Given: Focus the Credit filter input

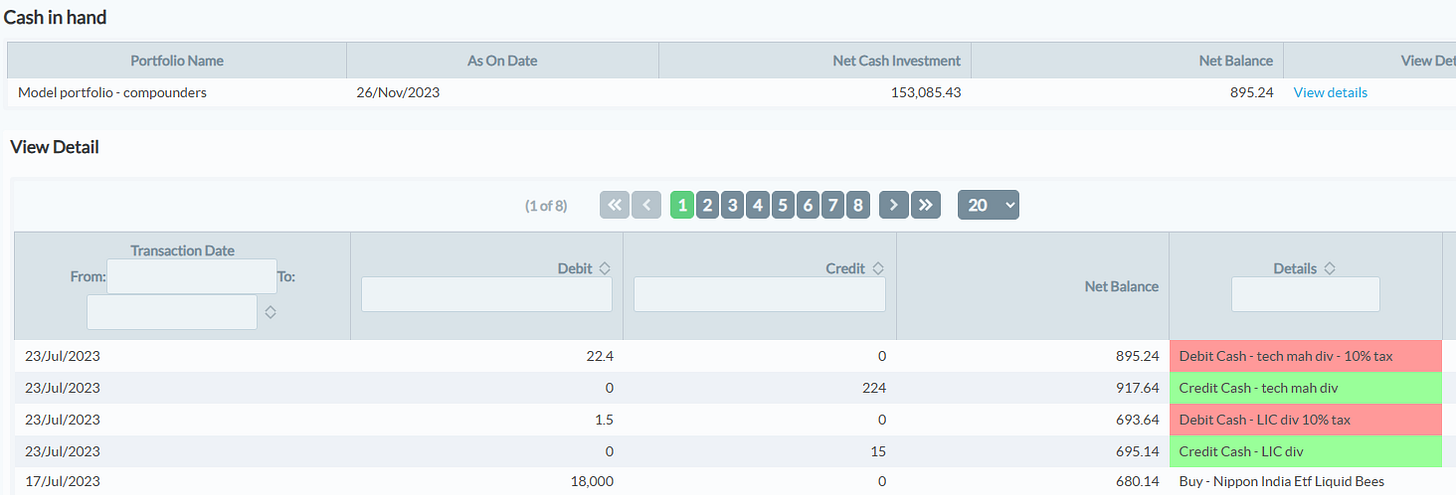Looking at the screenshot, I should (x=759, y=294).
